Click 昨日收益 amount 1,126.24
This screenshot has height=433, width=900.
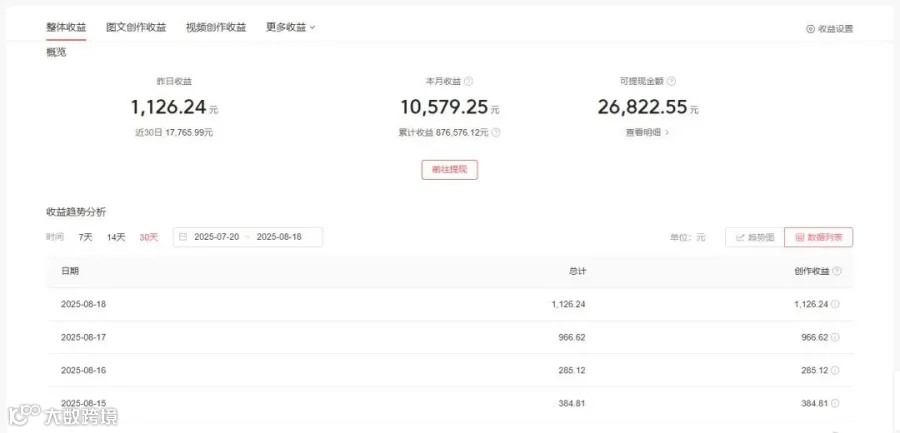(169, 107)
